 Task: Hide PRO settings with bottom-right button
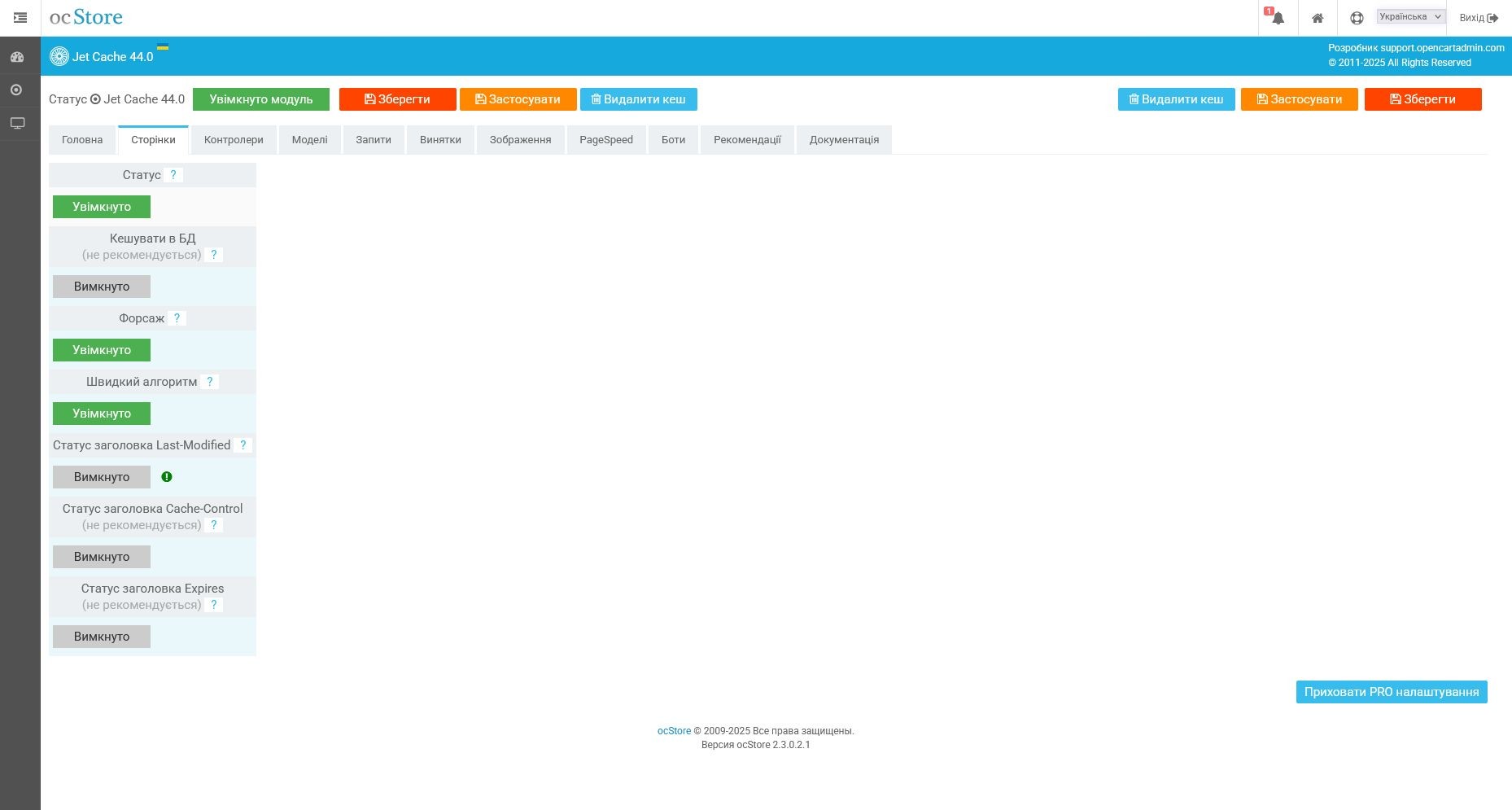1392,691
